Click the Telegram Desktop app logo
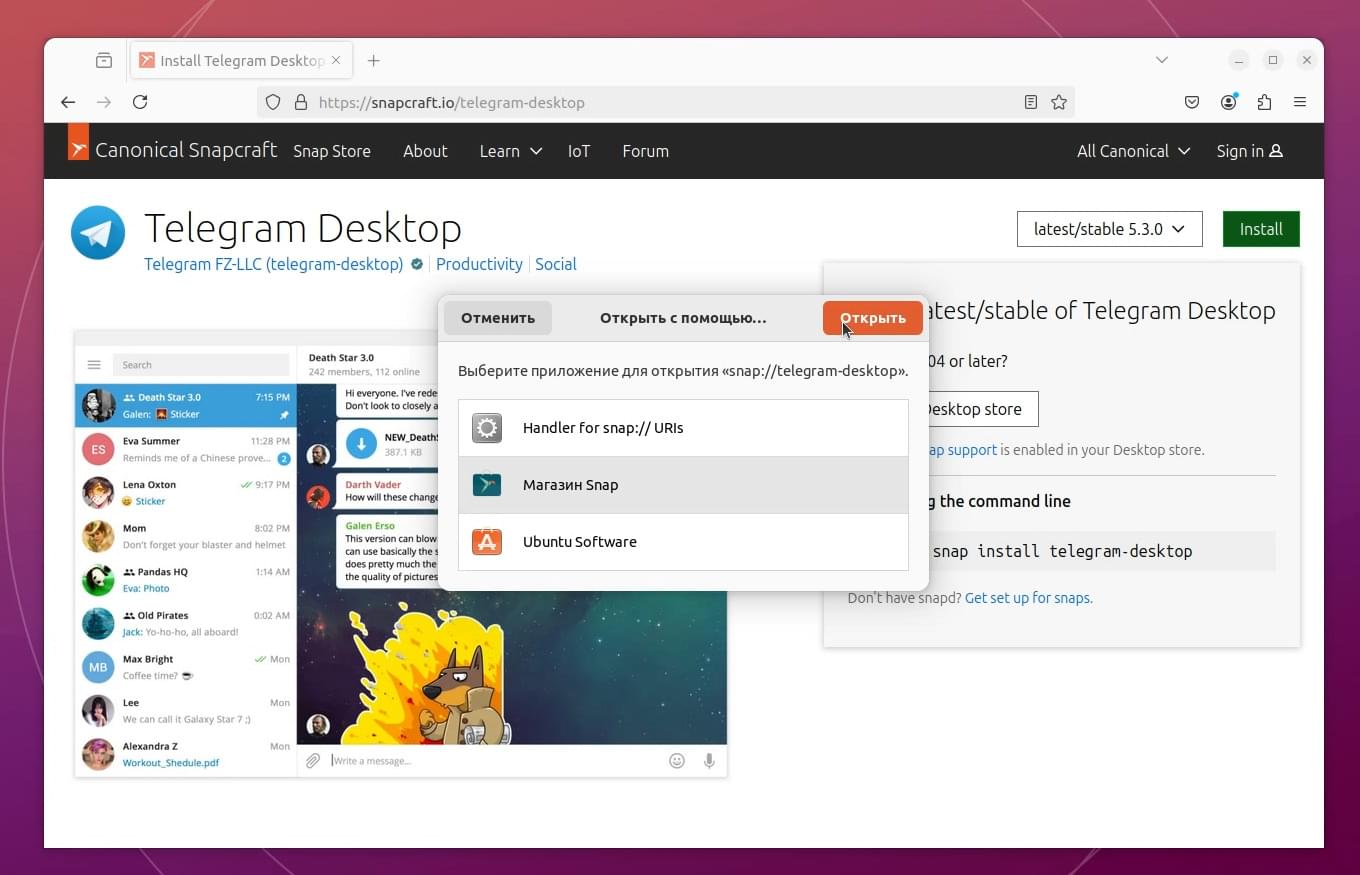 [98, 233]
